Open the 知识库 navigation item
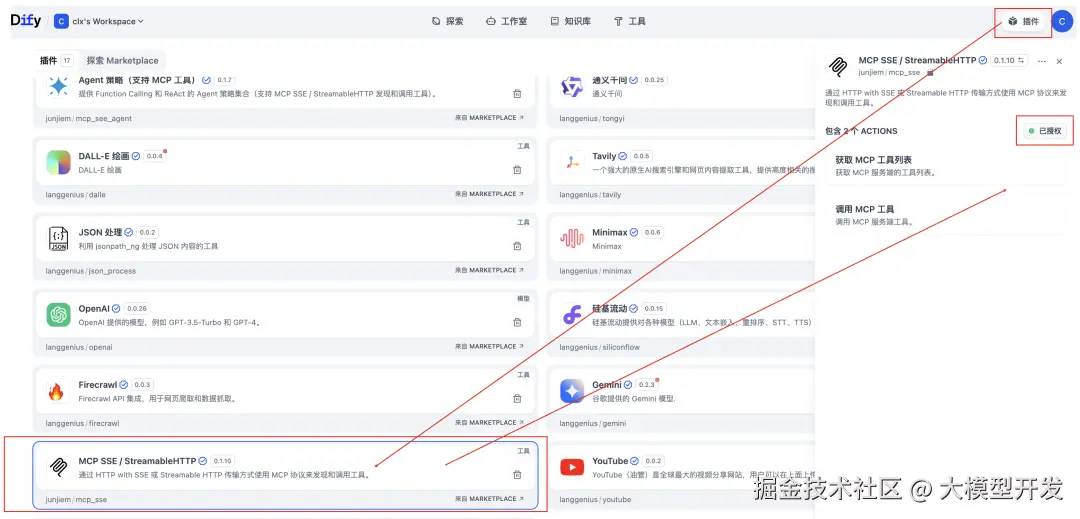 pos(570,21)
